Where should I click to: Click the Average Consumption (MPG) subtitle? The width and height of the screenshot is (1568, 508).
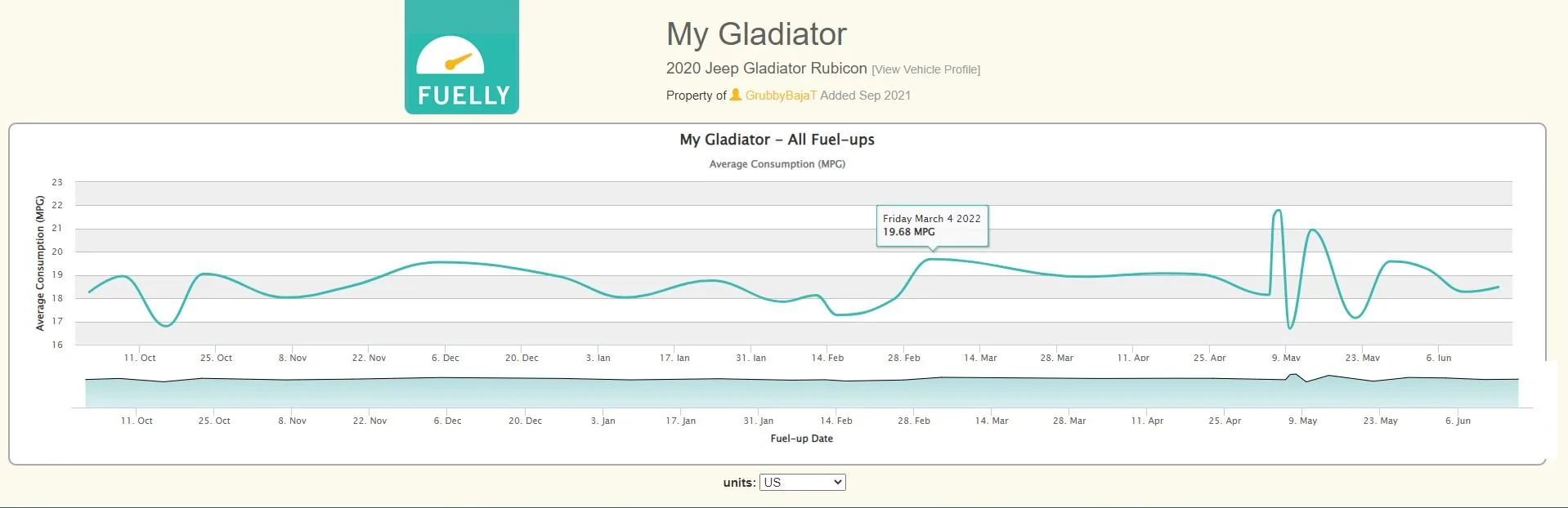click(x=777, y=164)
